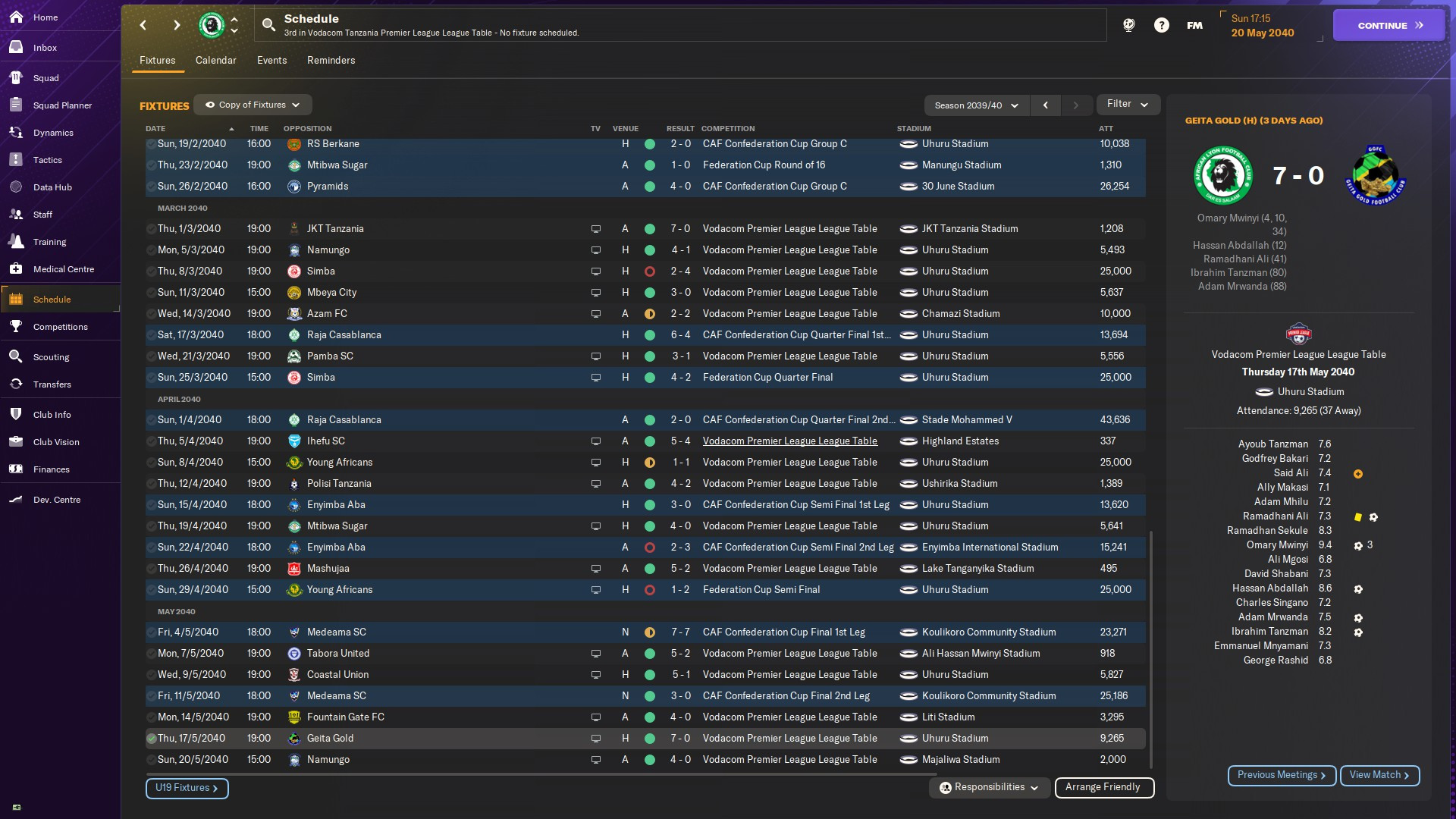Open the Finances sidebar icon
Image resolution: width=1456 pixels, height=819 pixels.
[x=16, y=469]
